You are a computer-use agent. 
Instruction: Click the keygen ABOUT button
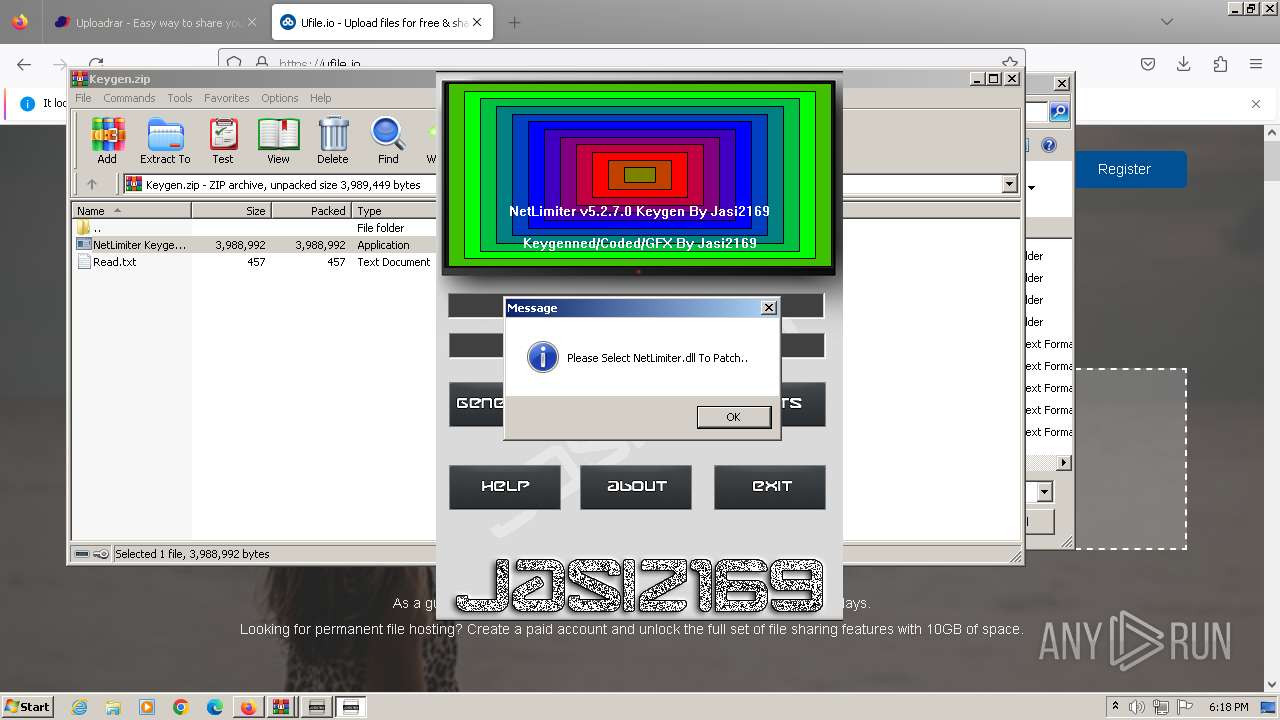[x=636, y=487]
